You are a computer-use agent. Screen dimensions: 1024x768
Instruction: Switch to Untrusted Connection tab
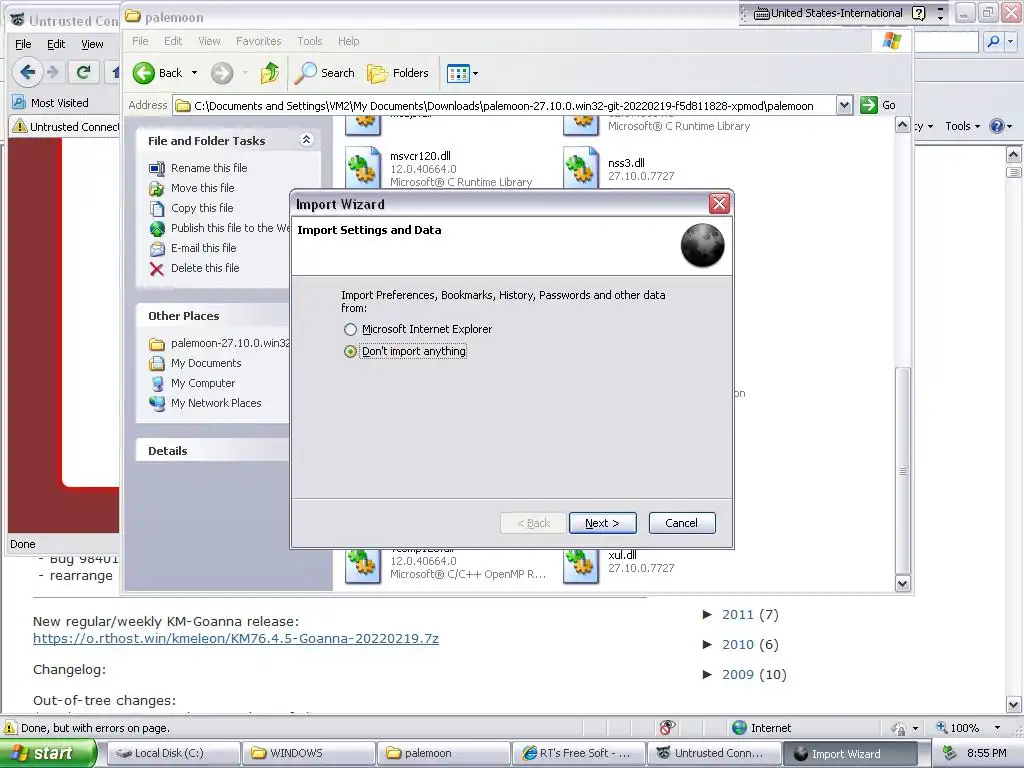click(65, 127)
